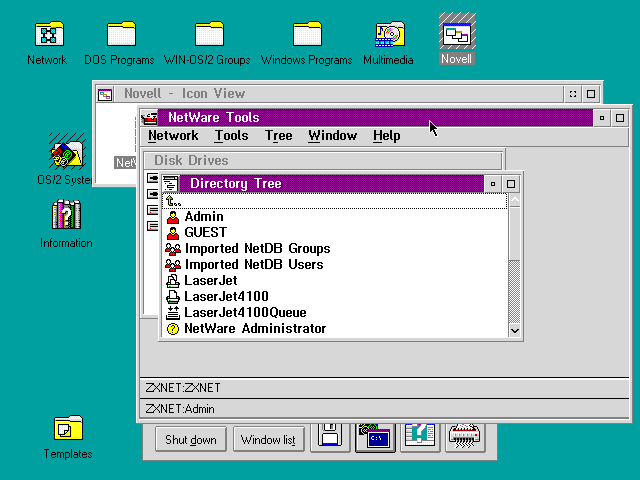Open the Network folder on desktop
Image resolution: width=640 pixels, height=480 pixels.
click(49, 34)
